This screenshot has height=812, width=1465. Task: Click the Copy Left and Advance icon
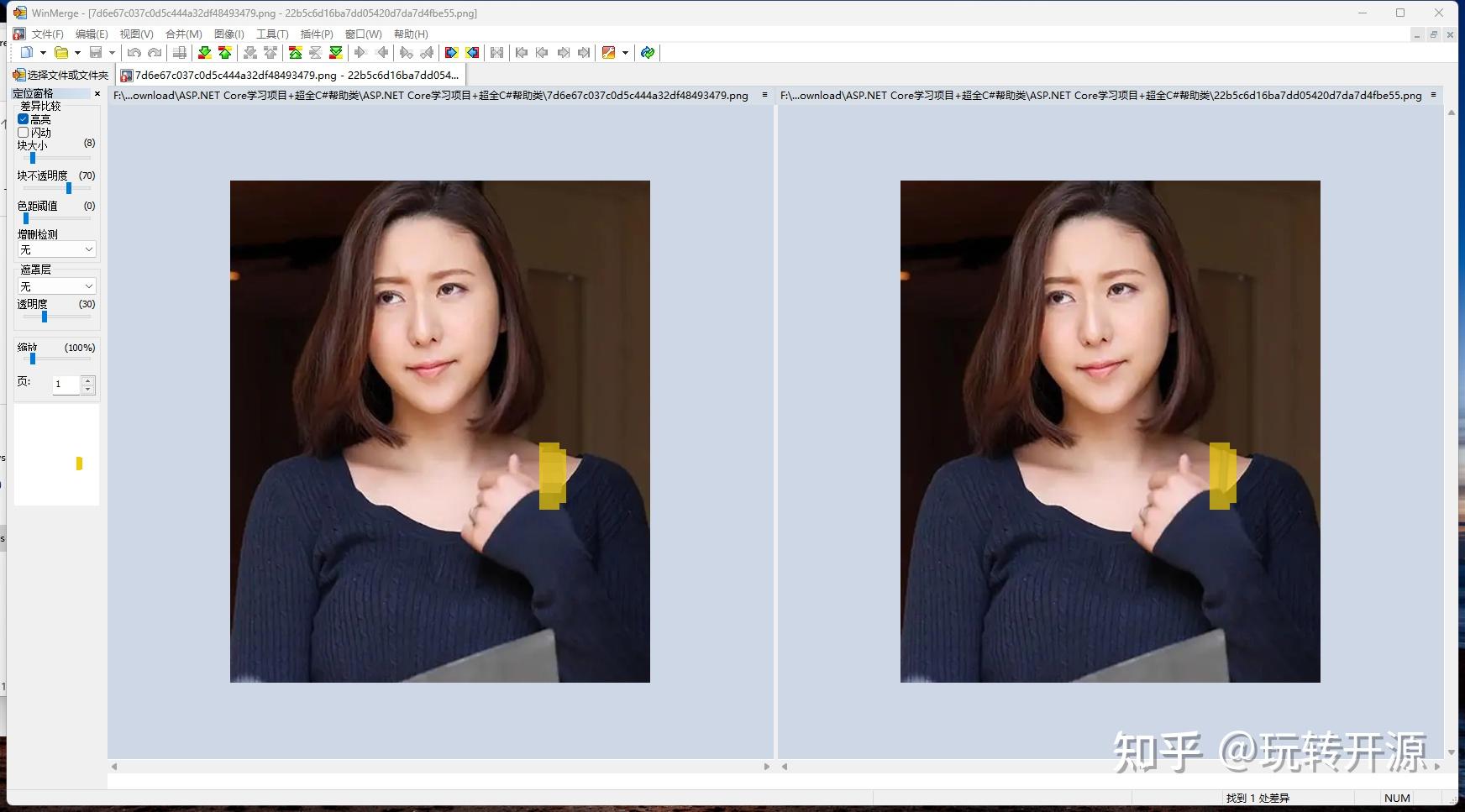(x=427, y=52)
